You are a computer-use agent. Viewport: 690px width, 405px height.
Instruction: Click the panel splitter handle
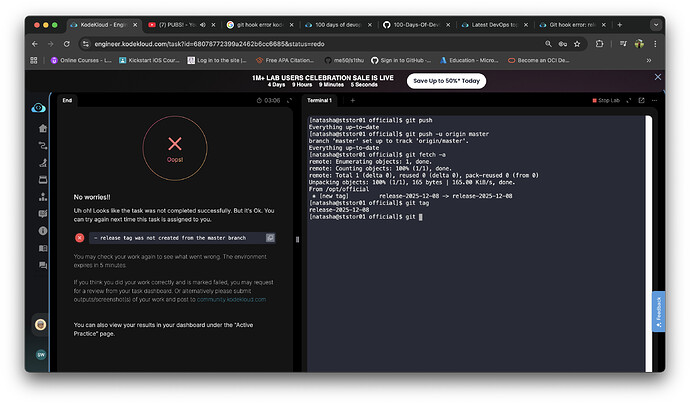pyautogui.click(x=297, y=240)
